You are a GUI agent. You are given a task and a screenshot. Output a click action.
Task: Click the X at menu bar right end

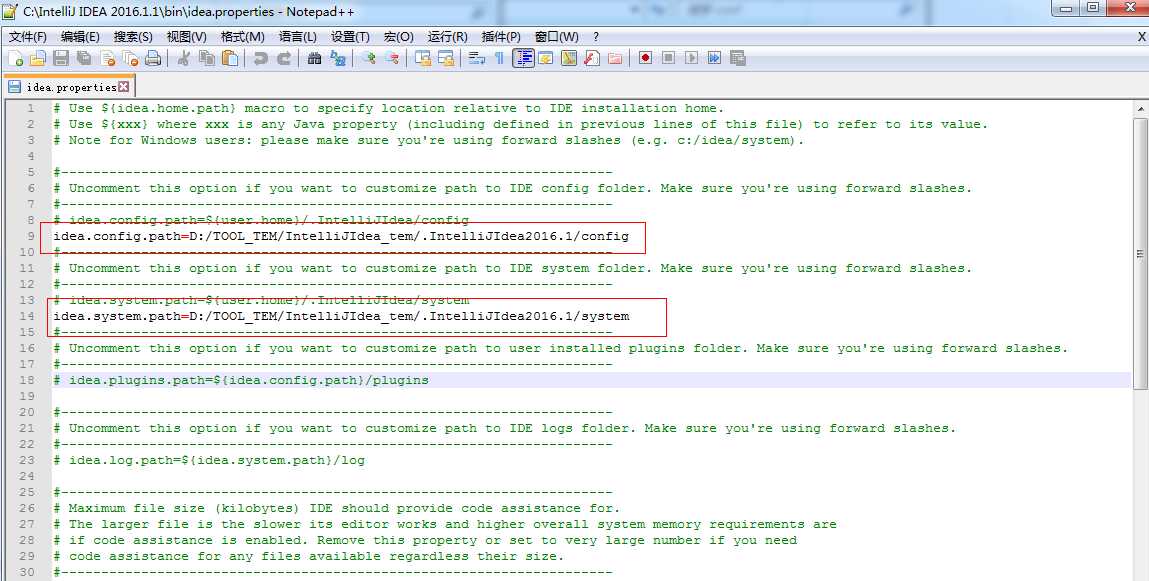point(1142,37)
